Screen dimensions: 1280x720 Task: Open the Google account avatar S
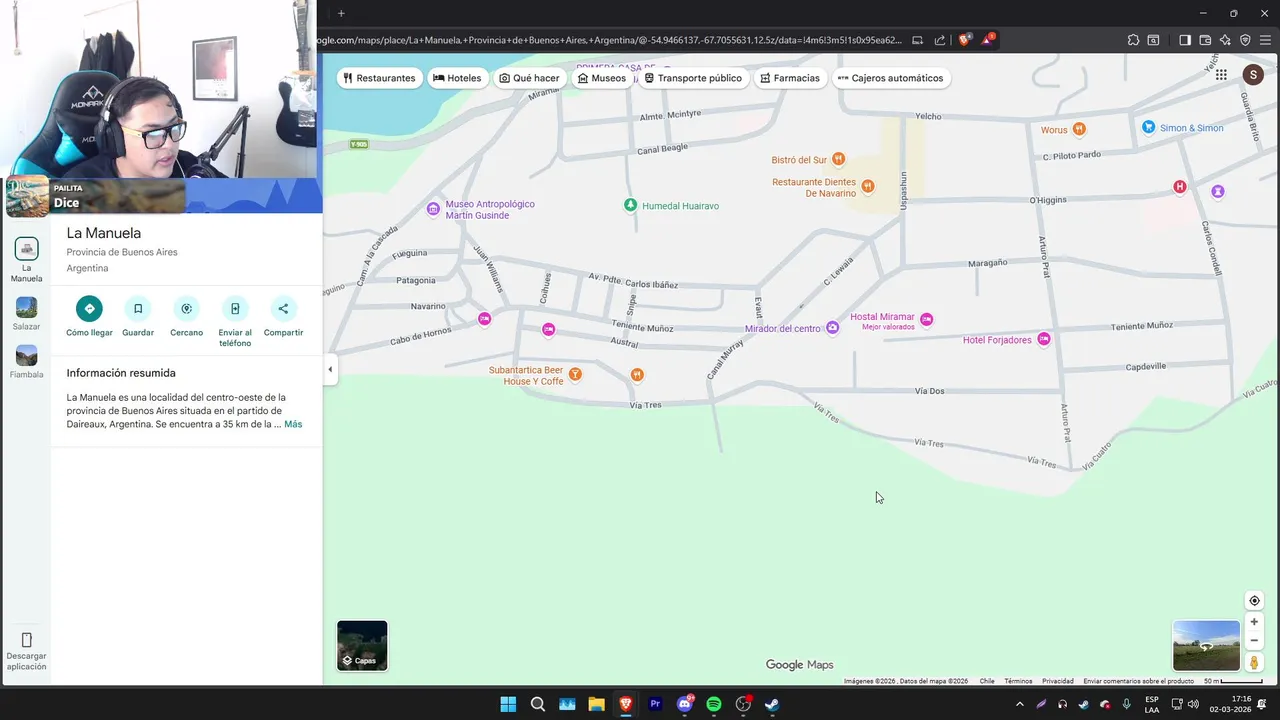tap(1253, 75)
